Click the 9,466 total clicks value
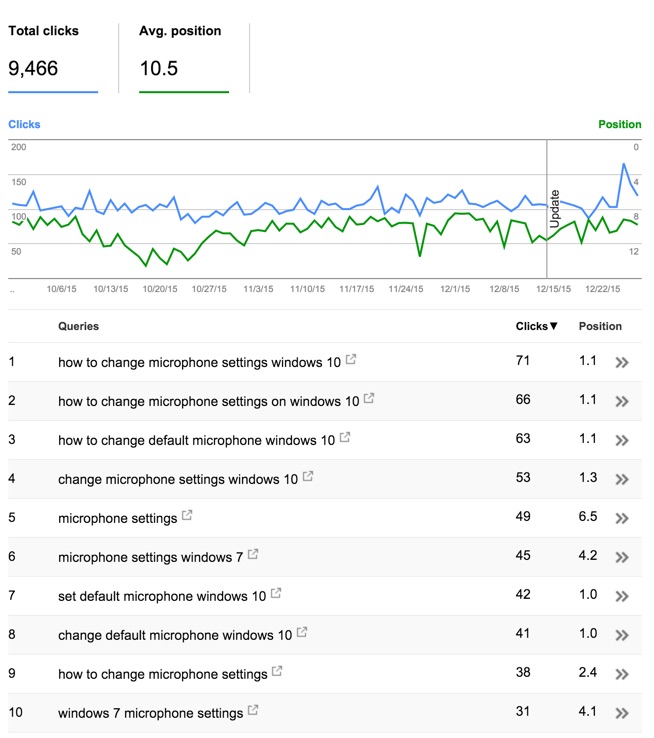Viewport: 654px width, 738px height. pyautogui.click(x=33, y=69)
